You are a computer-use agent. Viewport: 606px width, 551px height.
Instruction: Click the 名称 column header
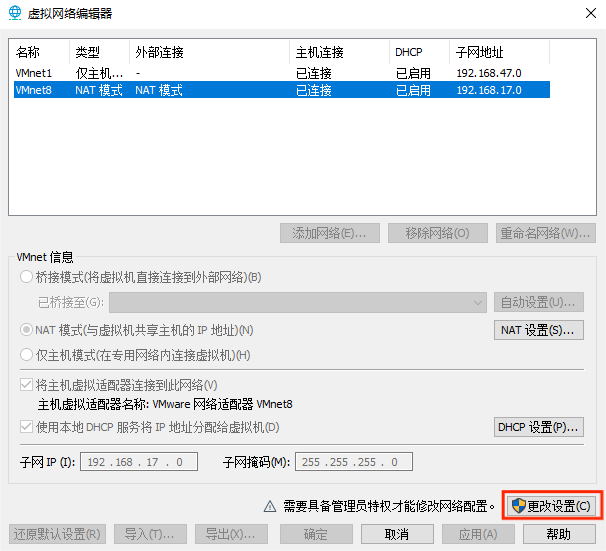tap(38, 52)
